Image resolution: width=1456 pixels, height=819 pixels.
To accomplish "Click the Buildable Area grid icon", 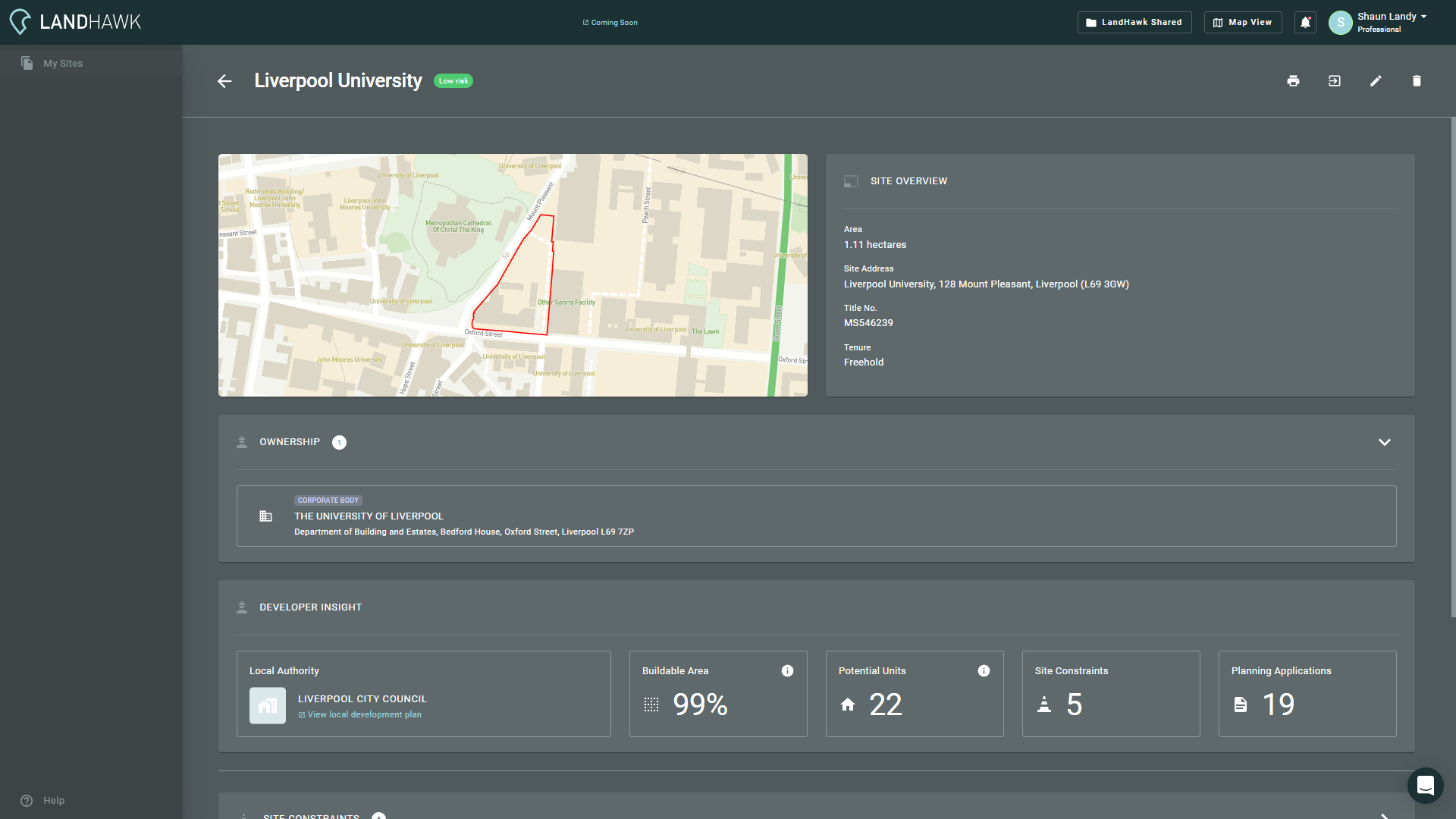I will point(651,705).
